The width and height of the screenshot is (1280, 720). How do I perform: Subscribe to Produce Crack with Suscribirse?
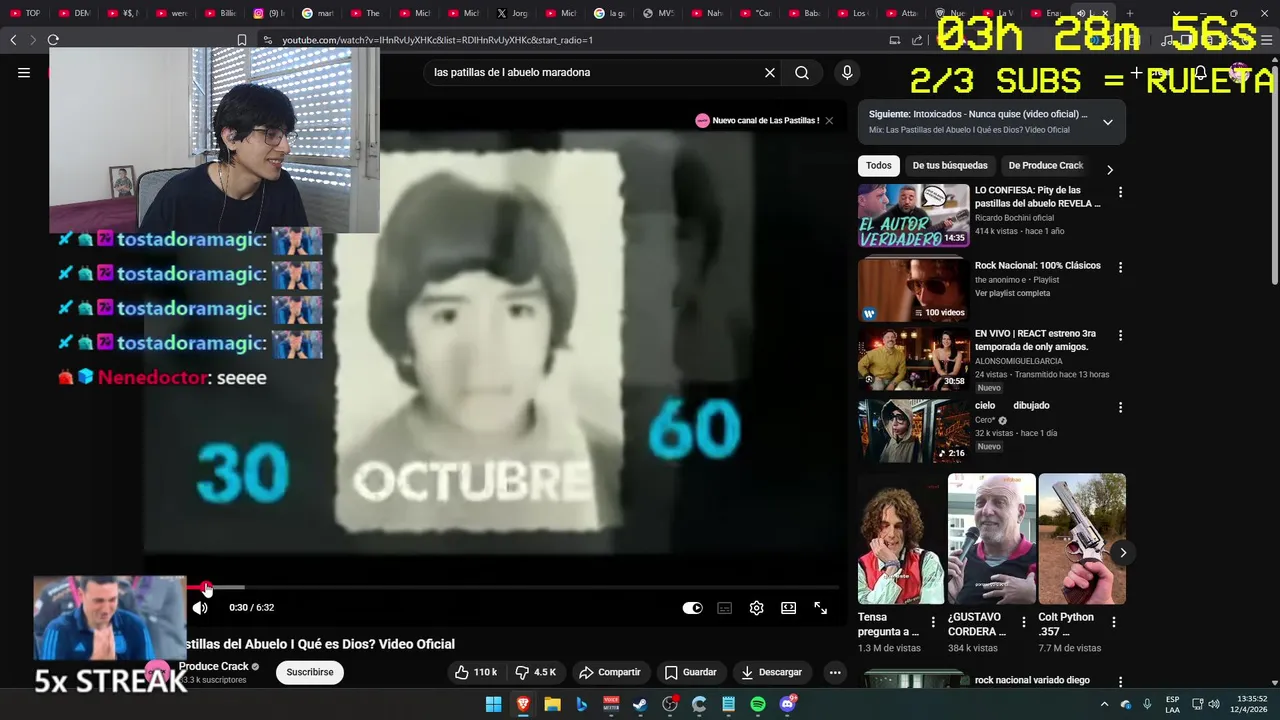[310, 672]
